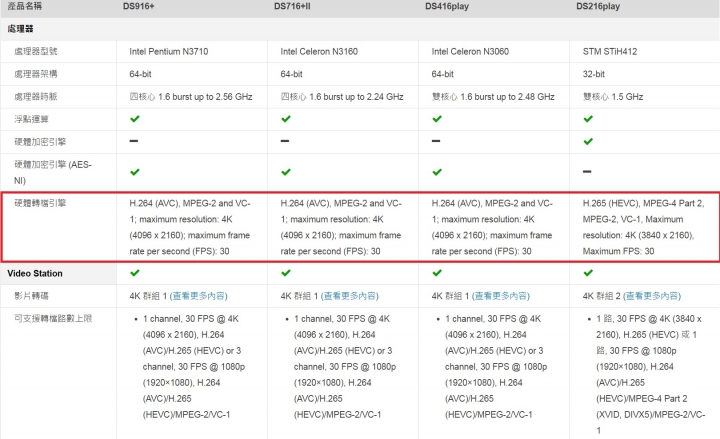Select the DS716+II column header
Image resolution: width=720 pixels, height=439 pixels.
coord(292,6)
